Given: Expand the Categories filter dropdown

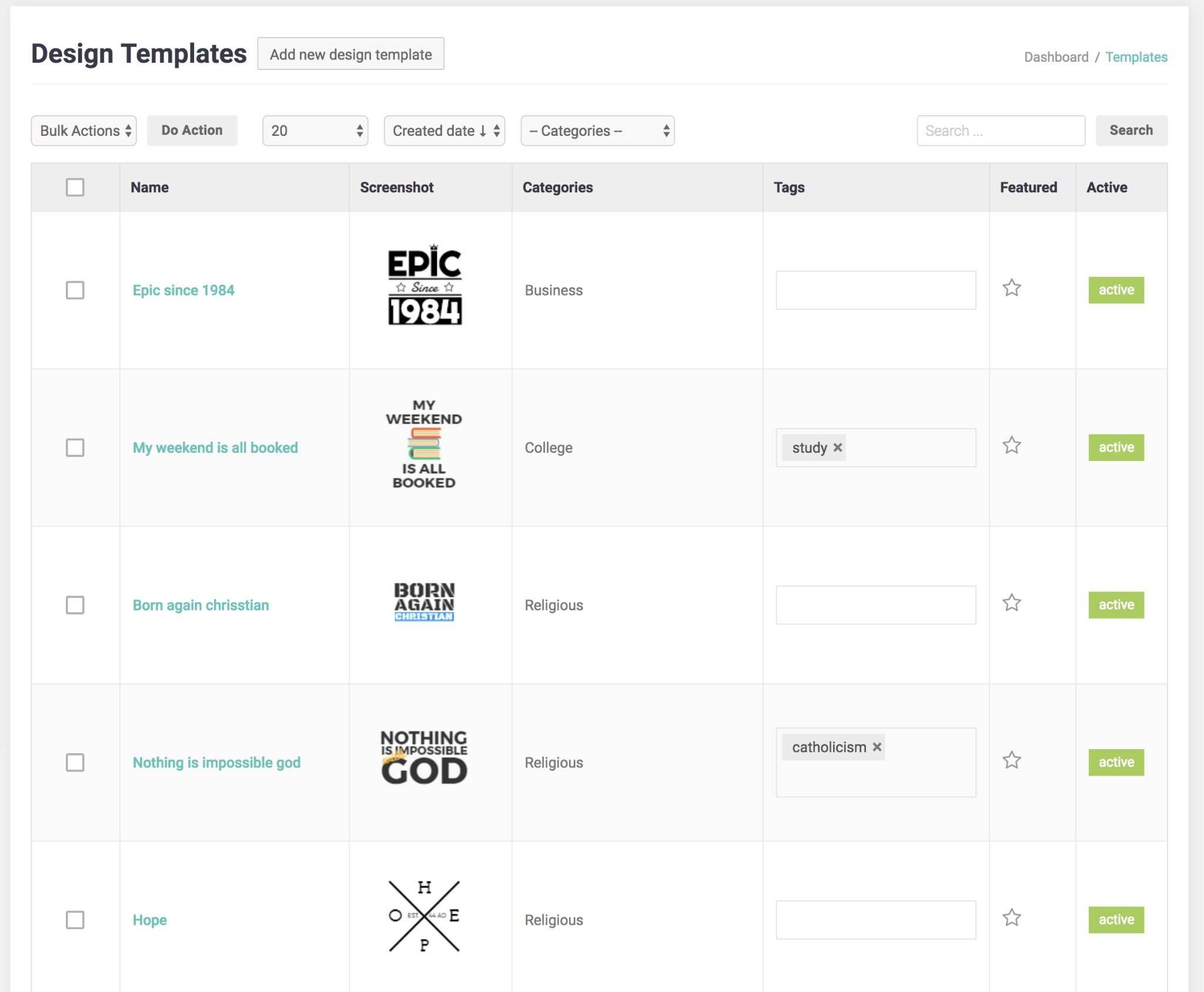Looking at the screenshot, I should pos(597,131).
